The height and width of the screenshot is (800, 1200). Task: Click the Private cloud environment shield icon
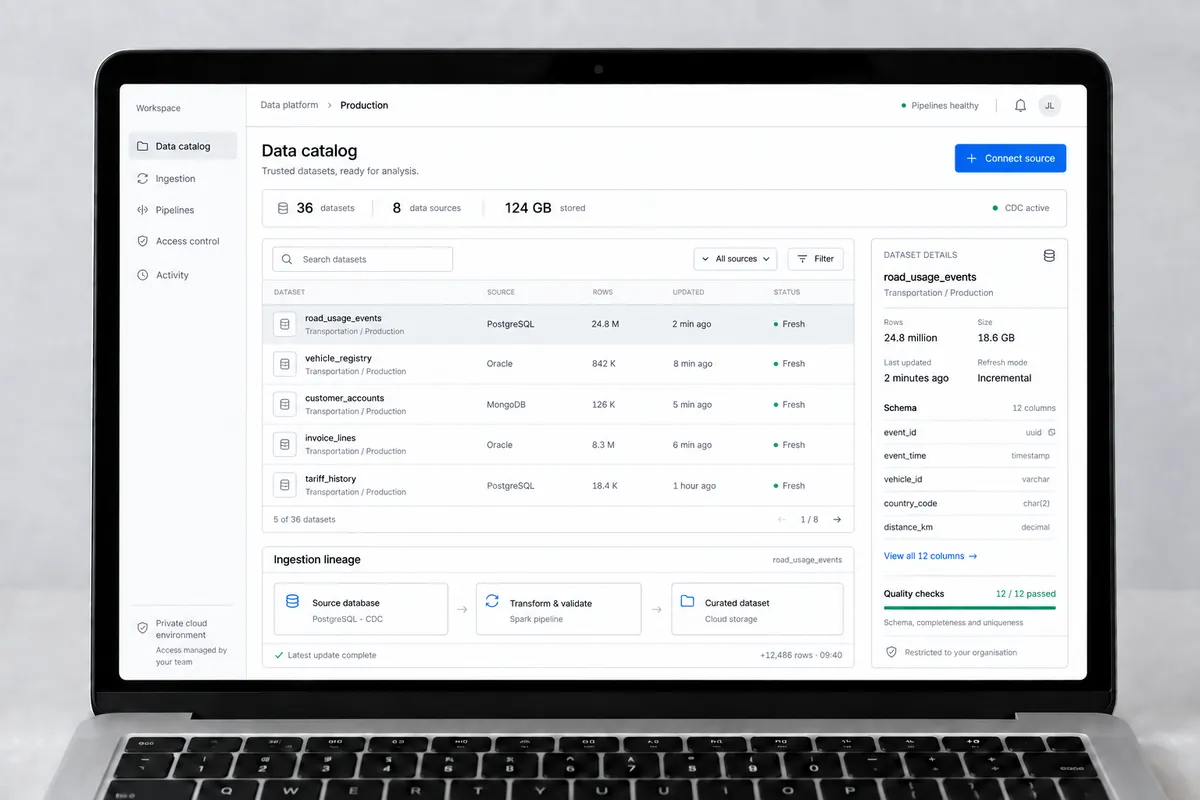point(143,628)
